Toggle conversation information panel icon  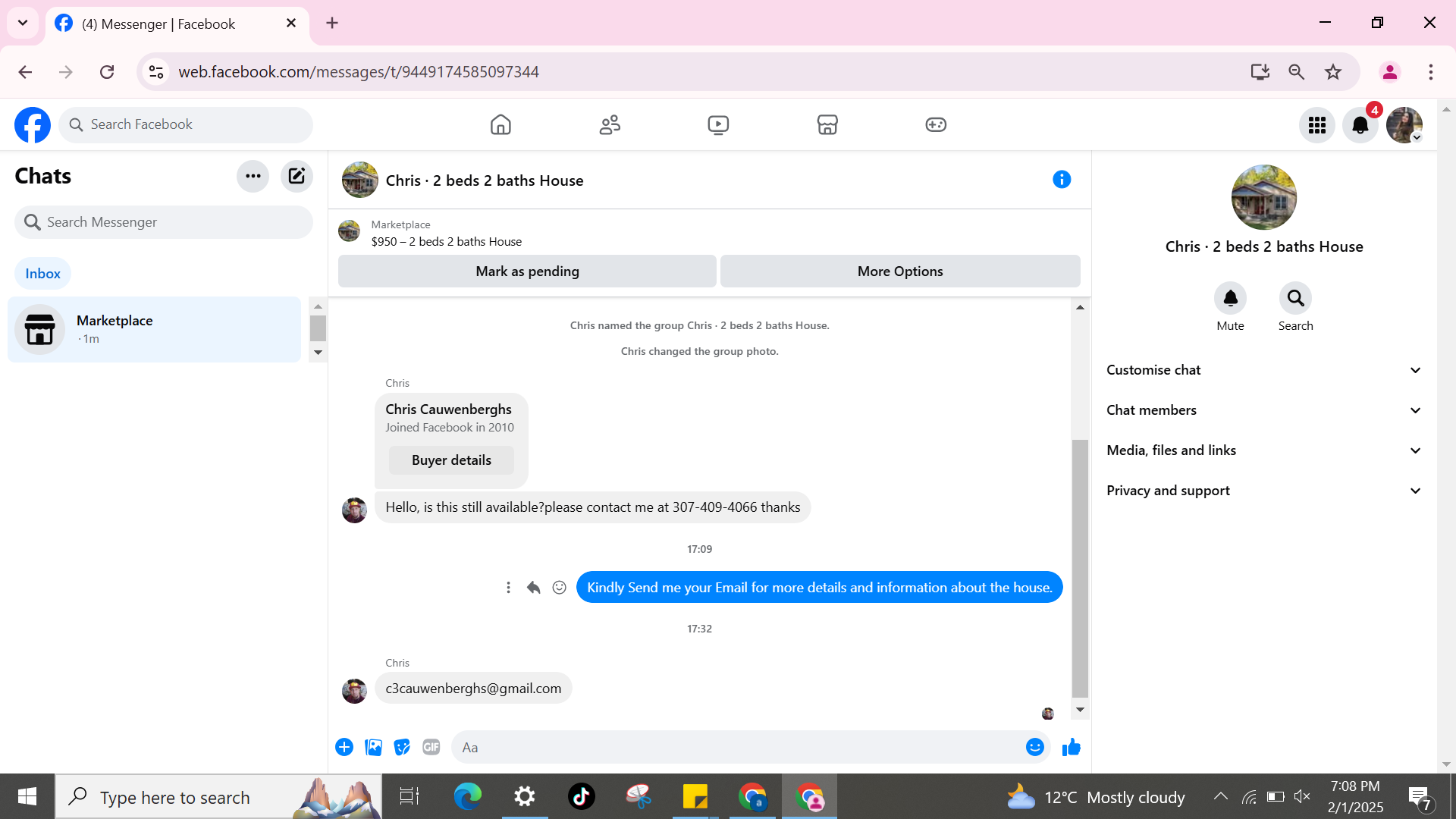point(1062,180)
